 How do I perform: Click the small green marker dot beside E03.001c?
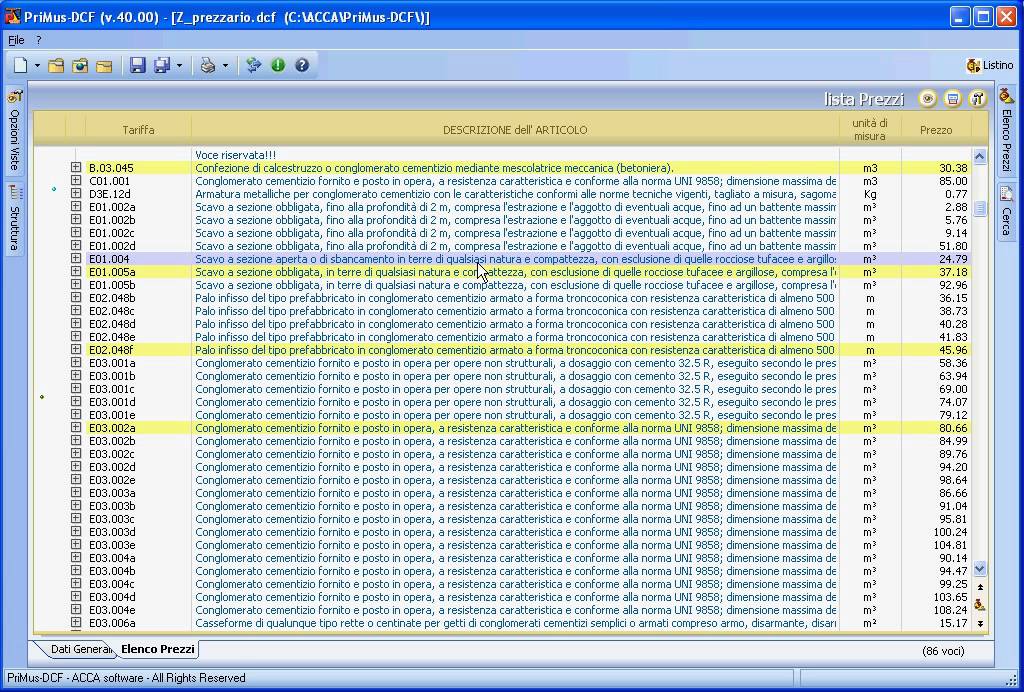42,396
